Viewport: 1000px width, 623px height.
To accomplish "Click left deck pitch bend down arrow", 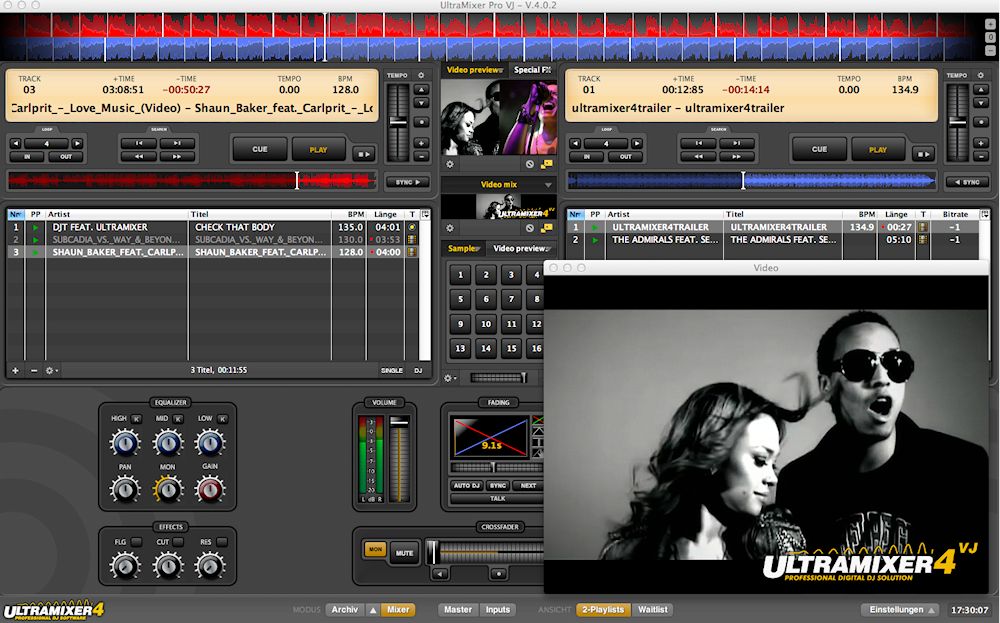I will [421, 103].
